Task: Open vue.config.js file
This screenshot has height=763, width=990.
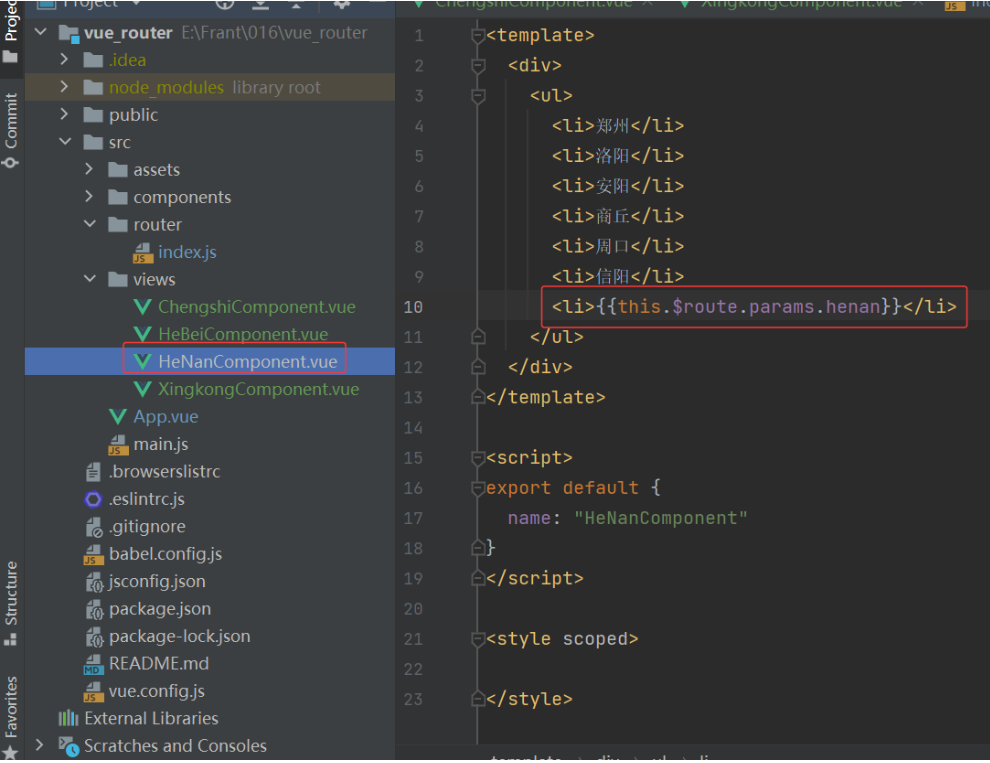Action: point(157,691)
